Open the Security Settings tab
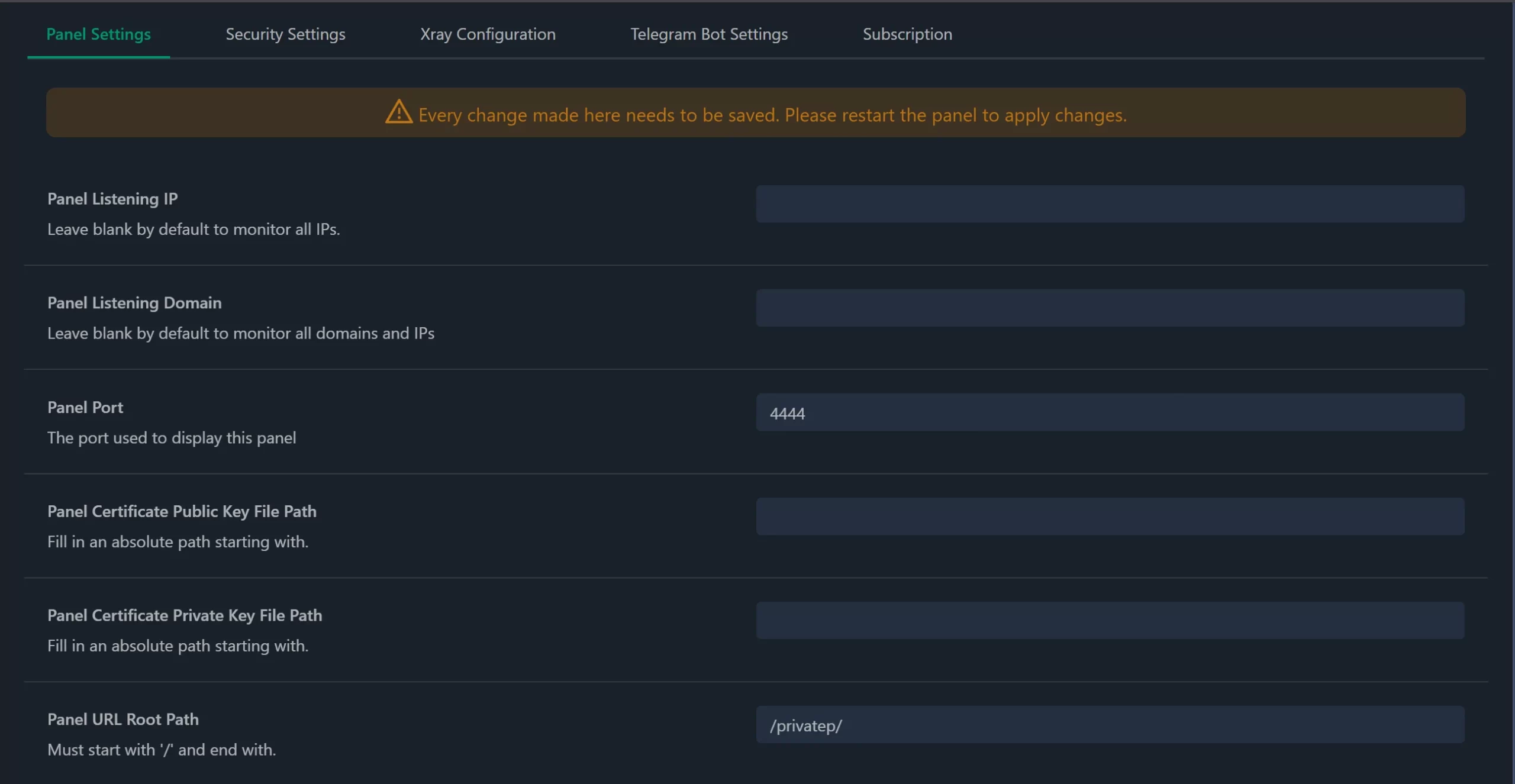This screenshot has height=784, width=1515. pos(284,32)
